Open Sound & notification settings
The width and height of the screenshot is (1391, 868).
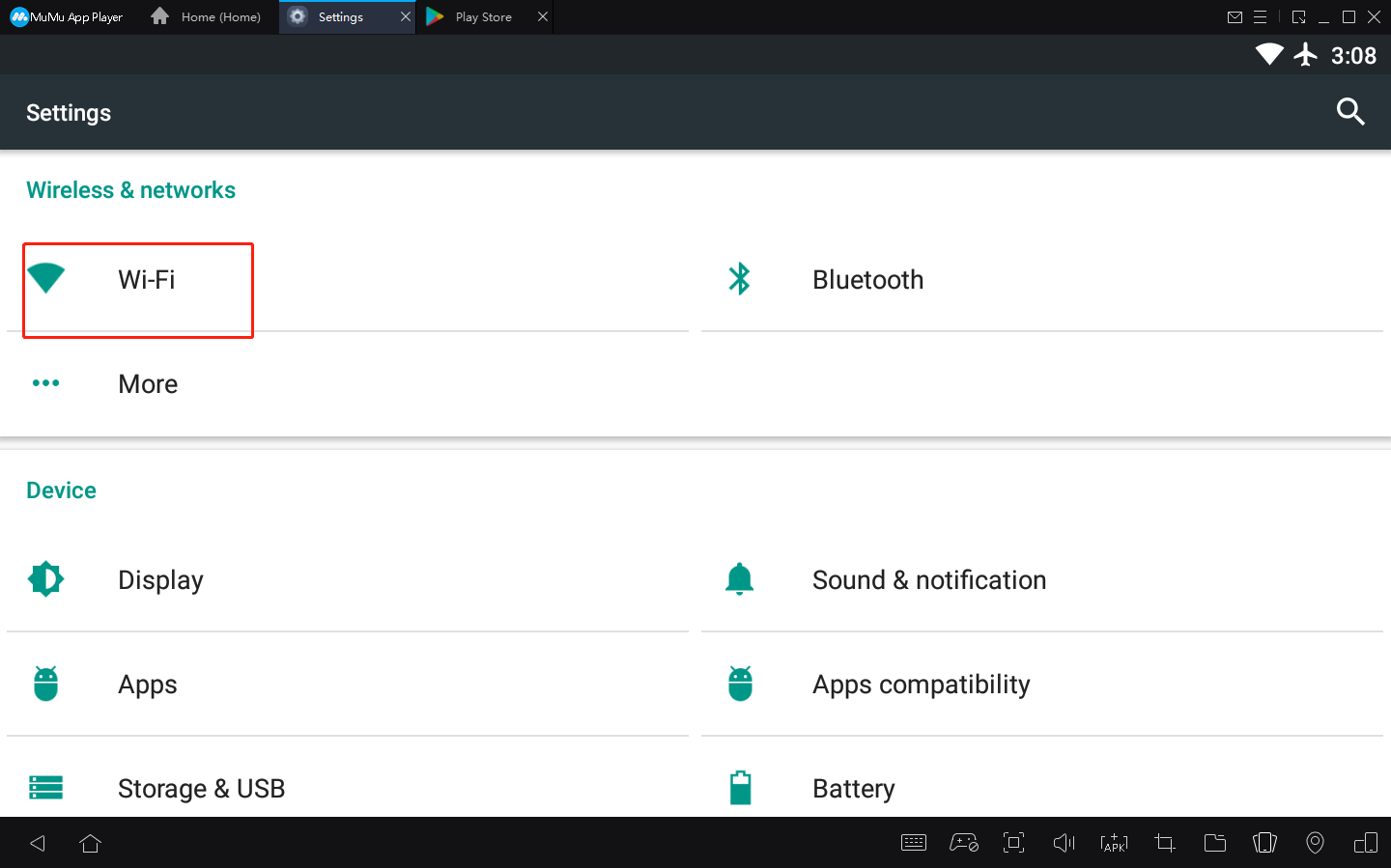[928, 580]
